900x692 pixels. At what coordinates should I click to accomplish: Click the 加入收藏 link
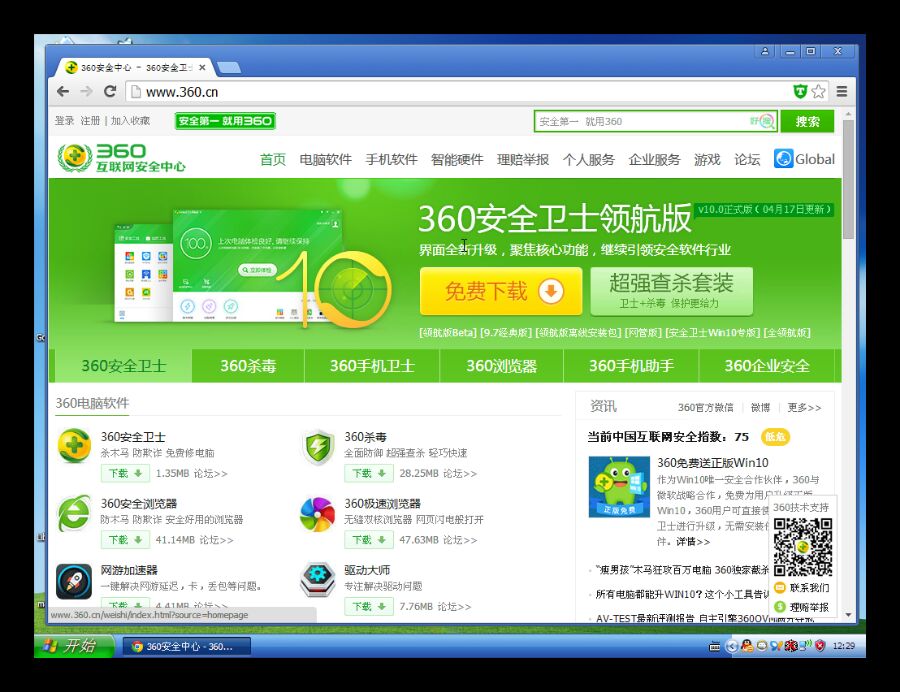(x=130, y=120)
